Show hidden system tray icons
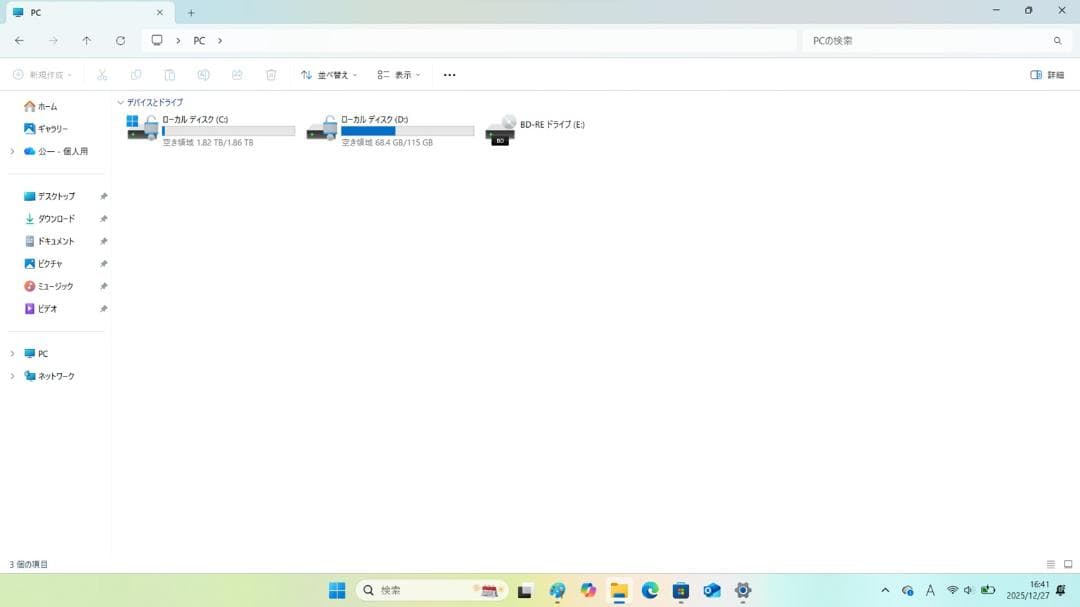Viewport: 1080px width, 607px height. (885, 590)
